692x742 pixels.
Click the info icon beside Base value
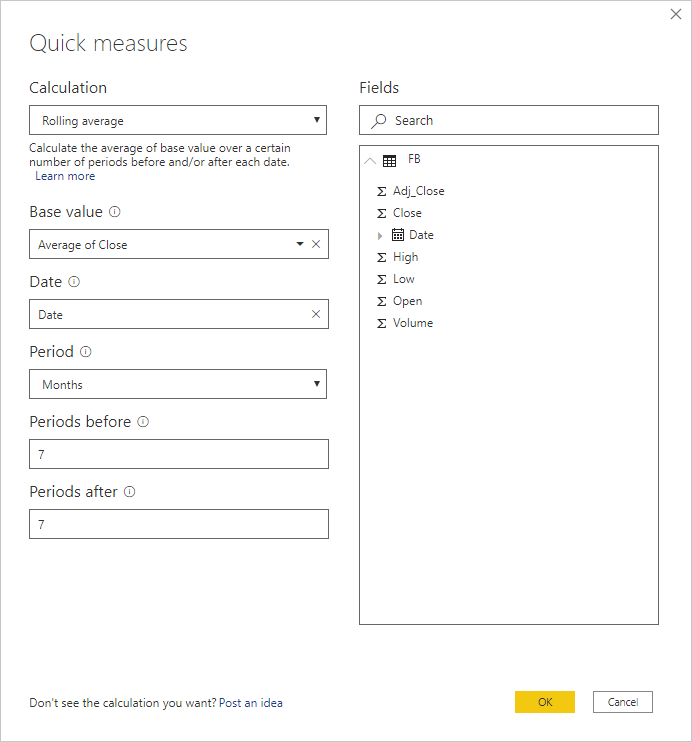point(115,212)
